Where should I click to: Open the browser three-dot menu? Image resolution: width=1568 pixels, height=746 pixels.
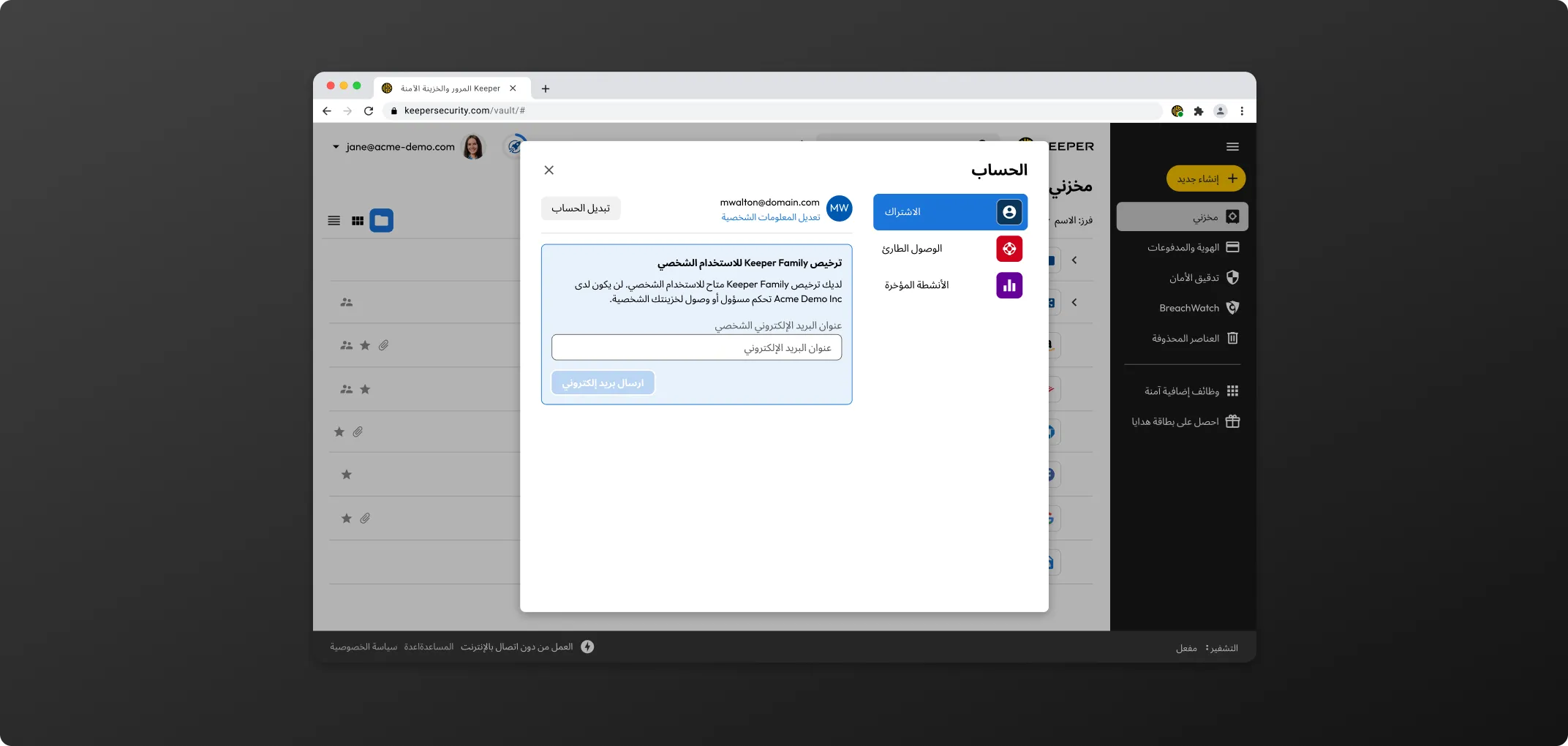click(1242, 111)
